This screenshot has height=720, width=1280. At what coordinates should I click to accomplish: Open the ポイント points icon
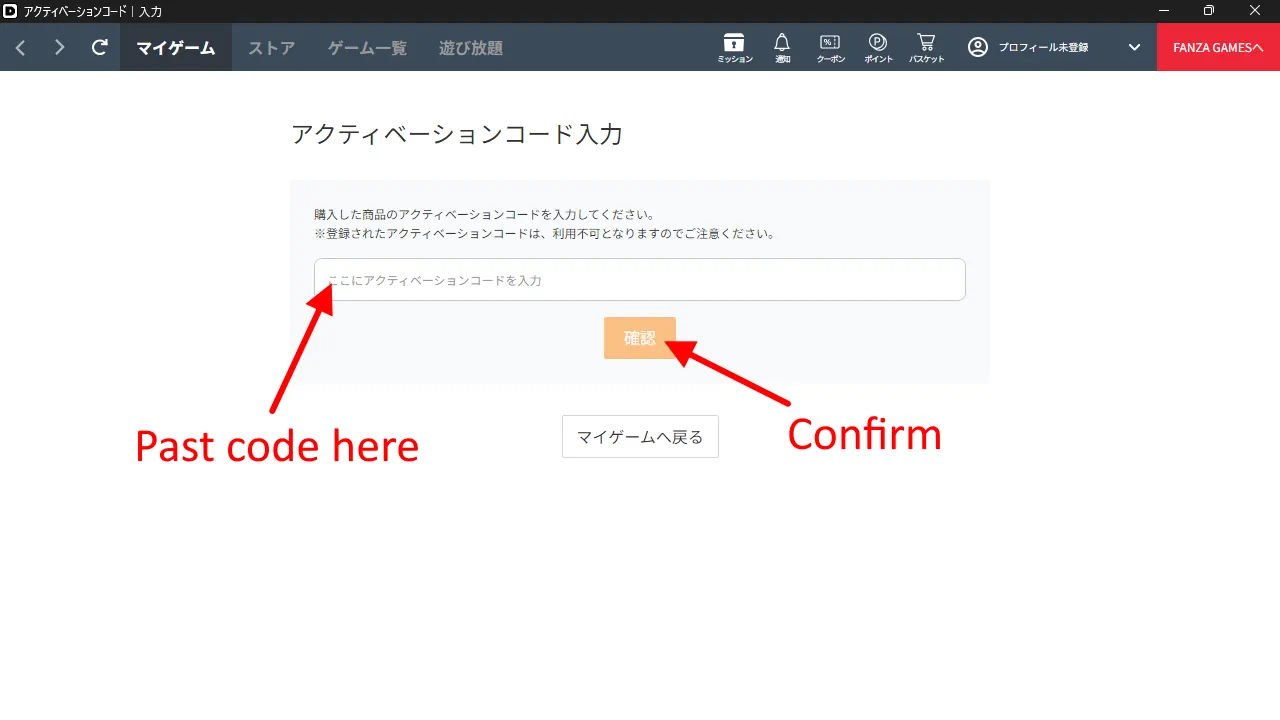(x=878, y=47)
